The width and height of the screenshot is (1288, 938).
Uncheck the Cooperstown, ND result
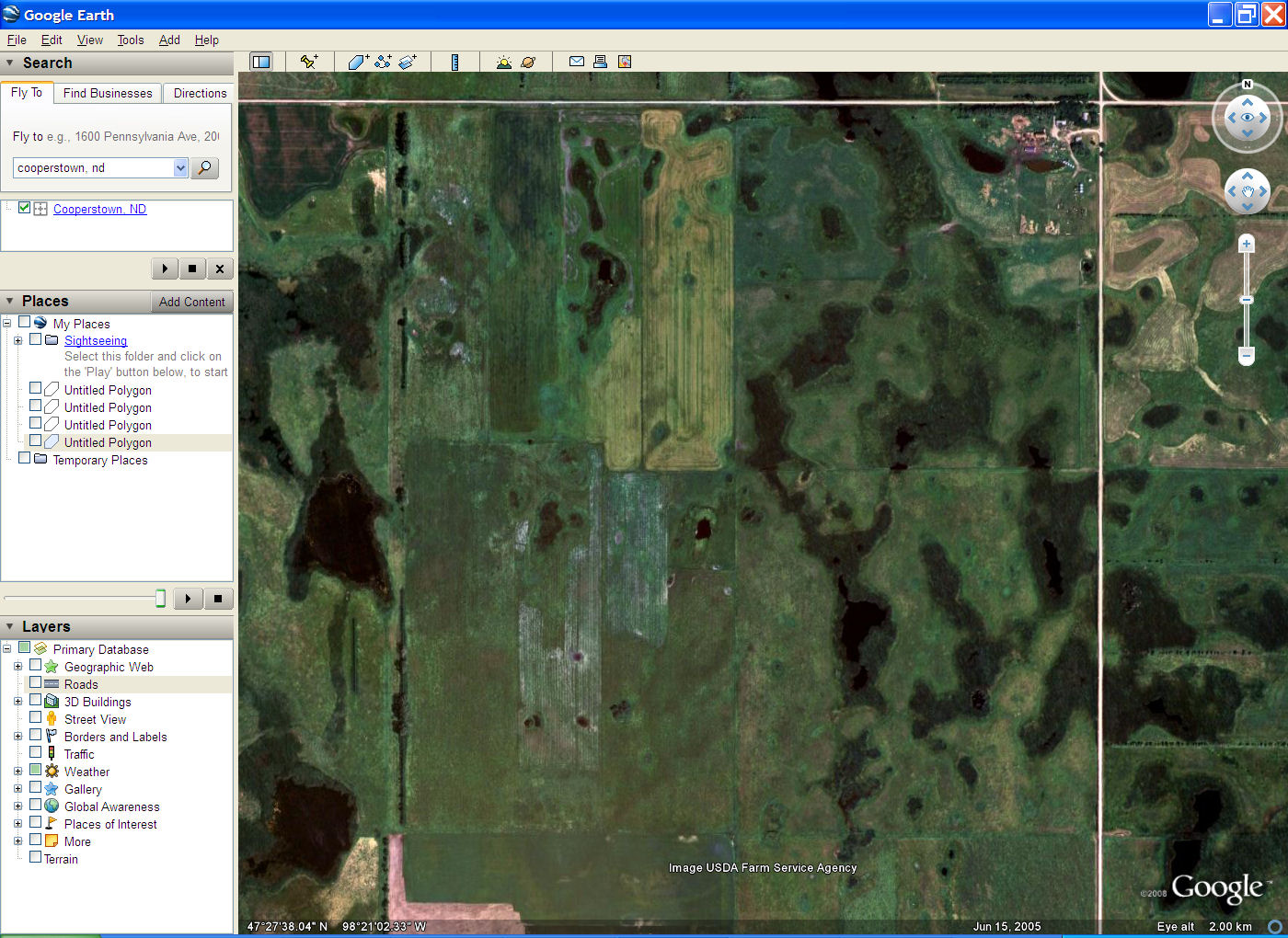click(25, 208)
